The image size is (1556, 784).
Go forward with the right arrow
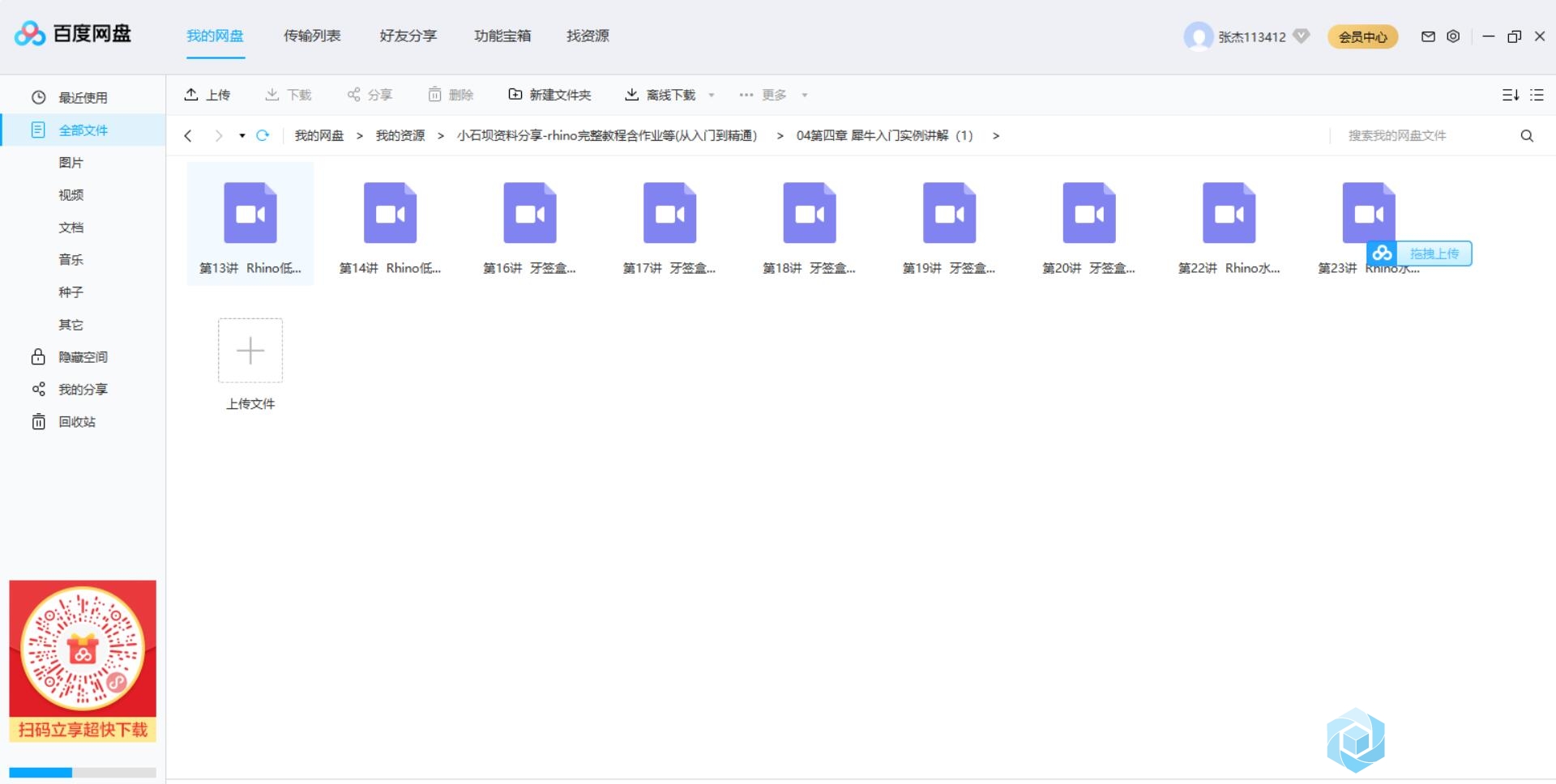click(x=218, y=135)
